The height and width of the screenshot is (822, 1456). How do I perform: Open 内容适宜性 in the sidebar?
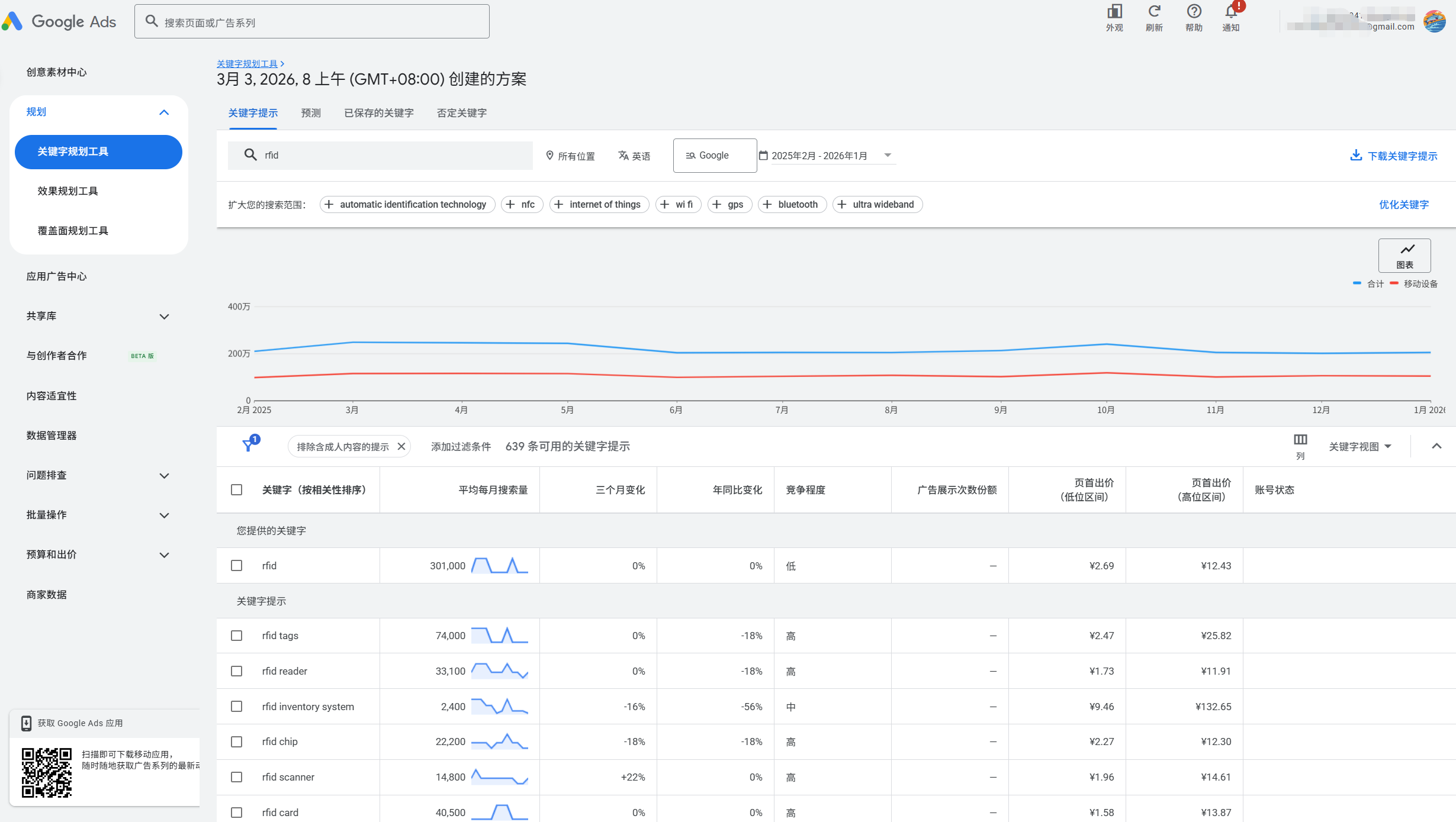click(52, 396)
